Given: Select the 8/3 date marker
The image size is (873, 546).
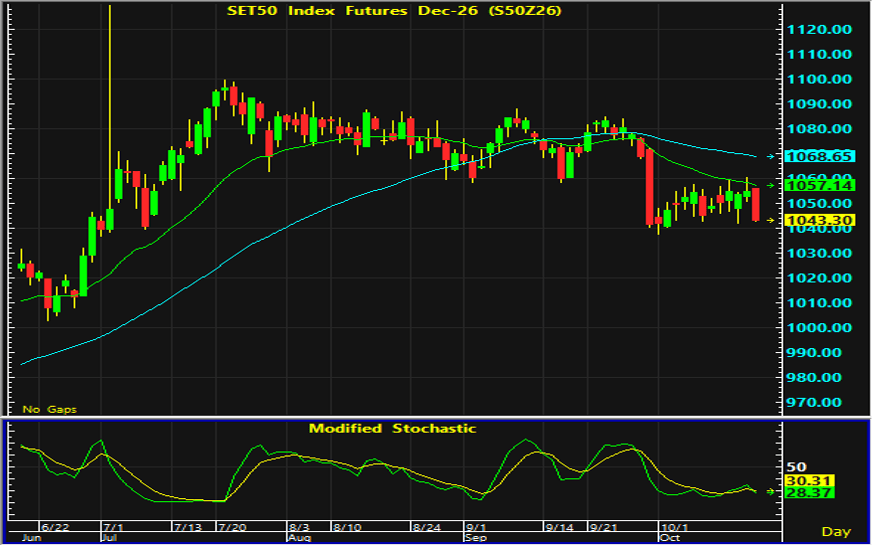Looking at the screenshot, I should point(299,527).
